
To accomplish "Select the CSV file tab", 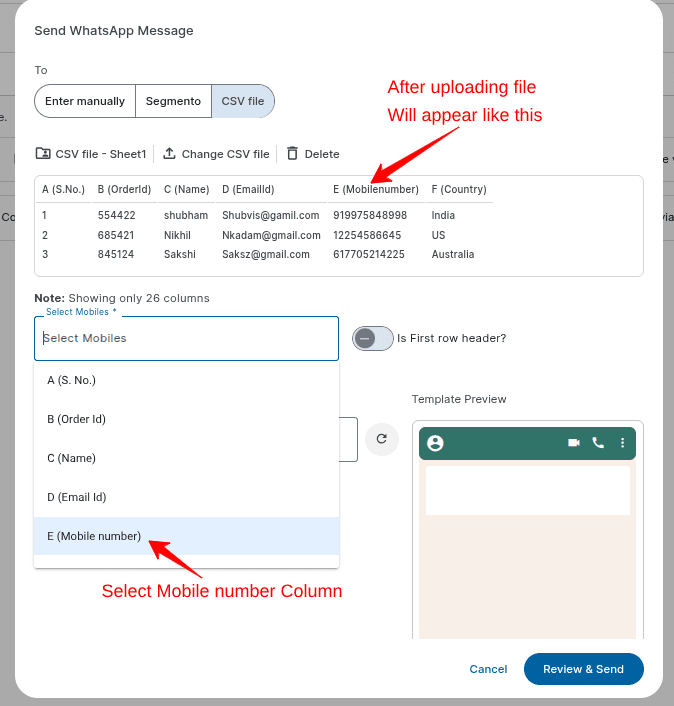I will [243, 101].
